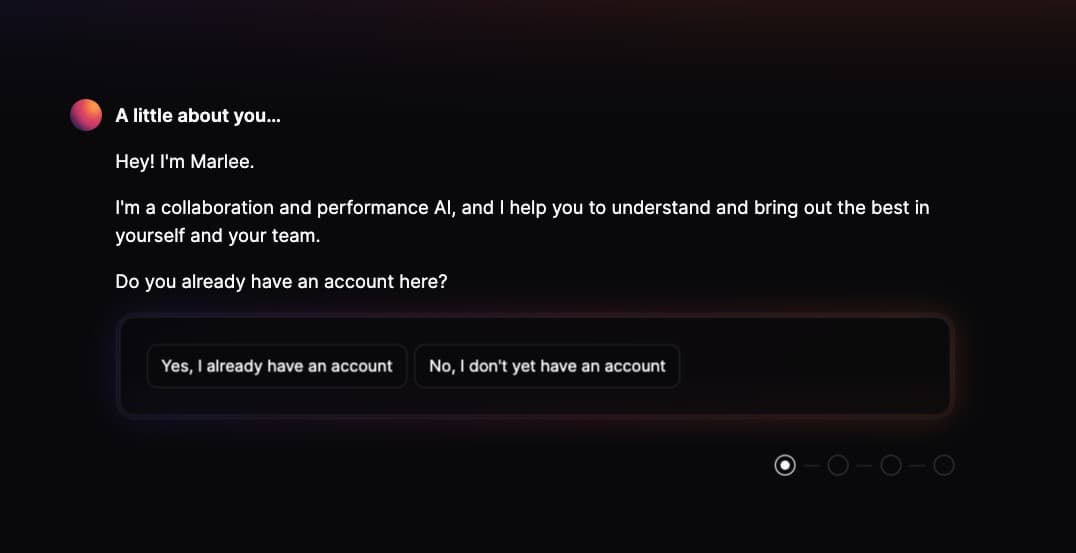Click the question about already having an account
The height and width of the screenshot is (553, 1076).
pos(281,282)
